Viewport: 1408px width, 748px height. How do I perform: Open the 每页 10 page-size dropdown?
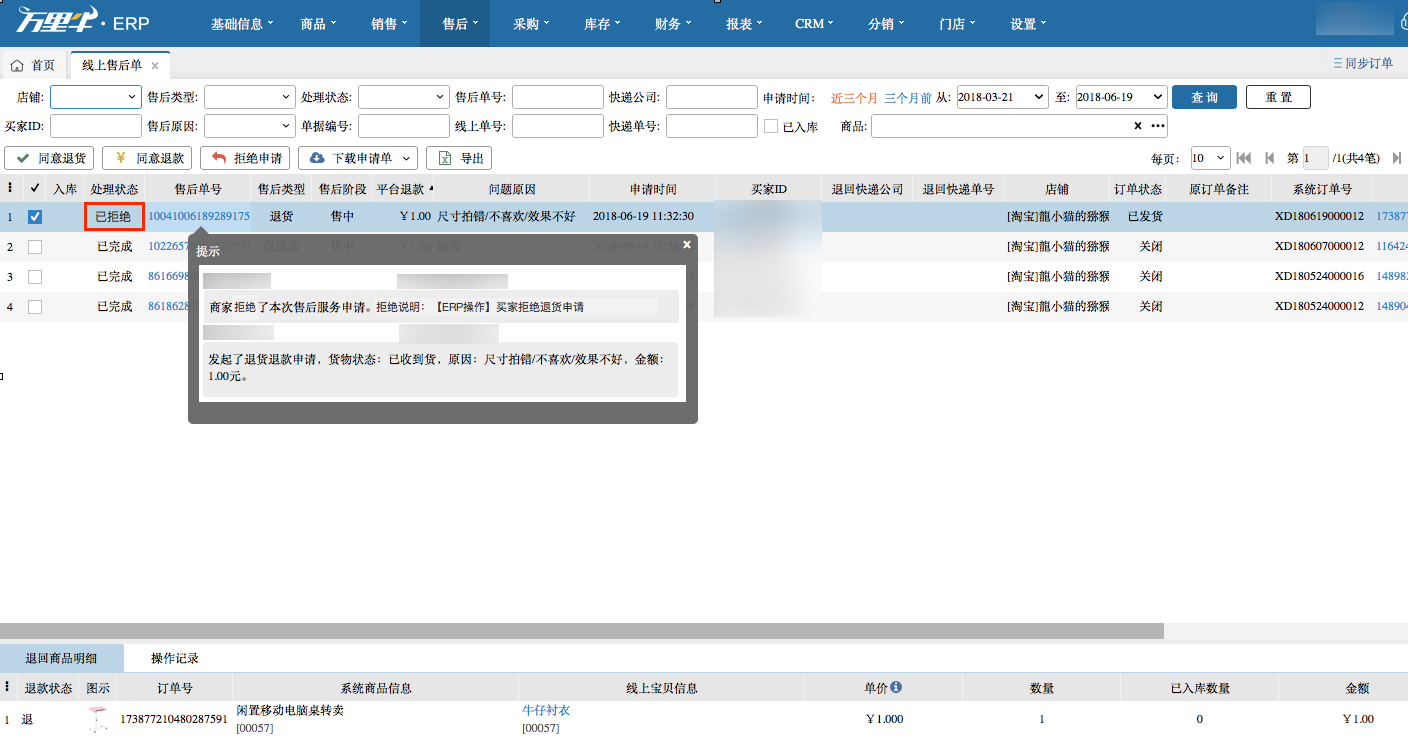coord(1210,158)
